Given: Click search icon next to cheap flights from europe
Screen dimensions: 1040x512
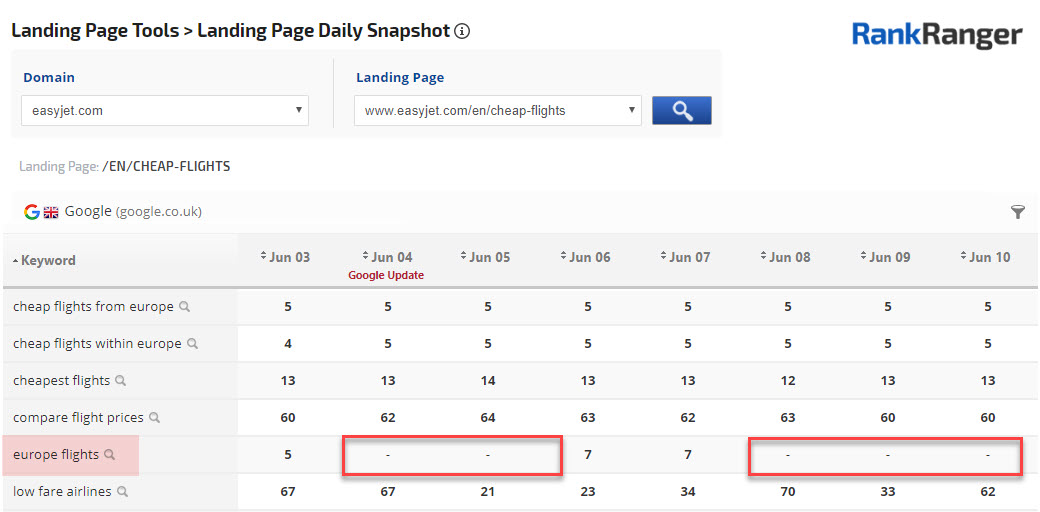Looking at the screenshot, I should pos(184,307).
